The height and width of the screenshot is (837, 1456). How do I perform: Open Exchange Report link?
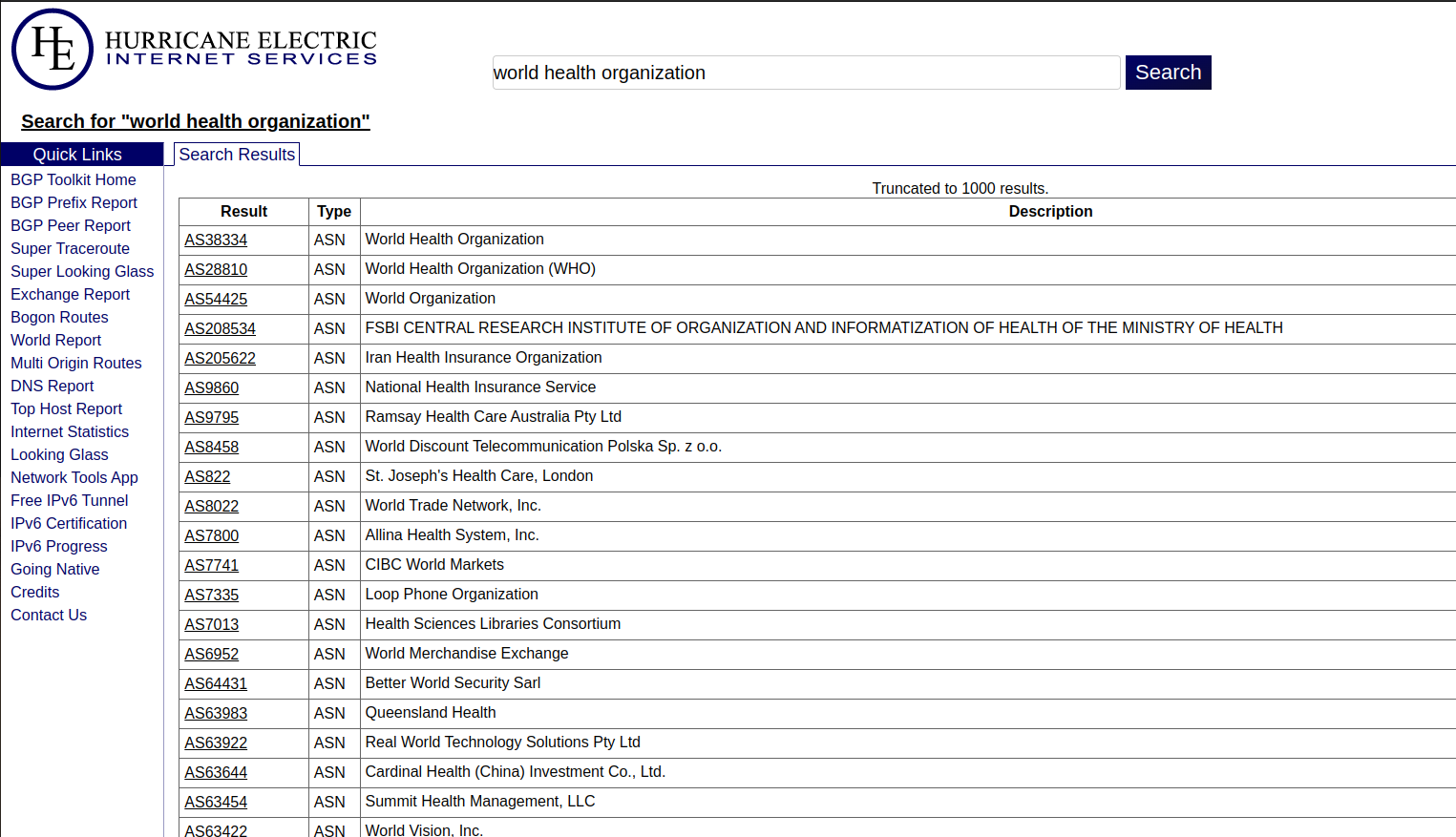[x=71, y=294]
